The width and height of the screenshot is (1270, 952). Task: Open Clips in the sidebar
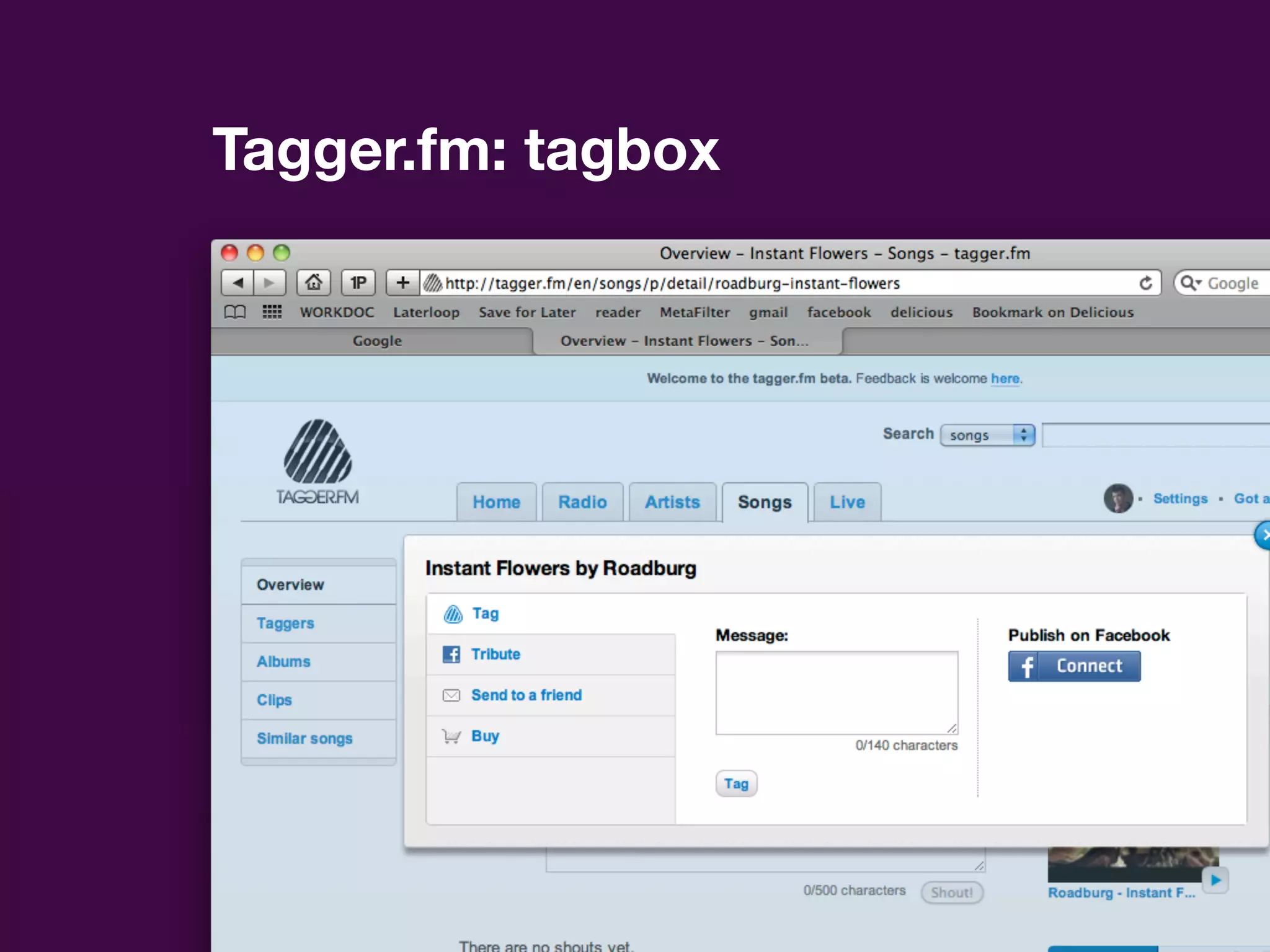tap(319, 700)
